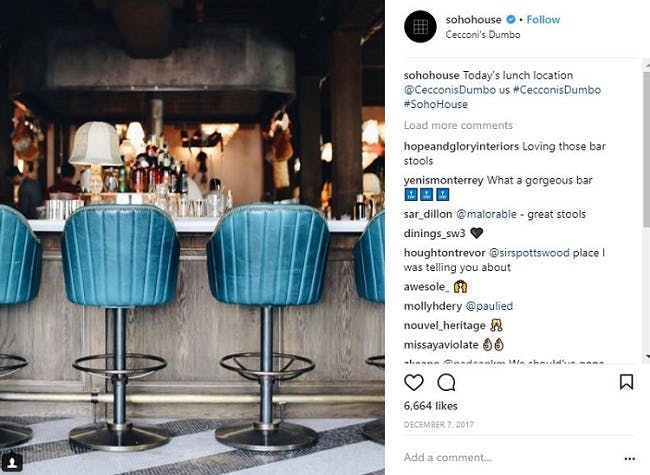View the 6,664 likes list
Screen dimensions: 650x475
pos(430,406)
